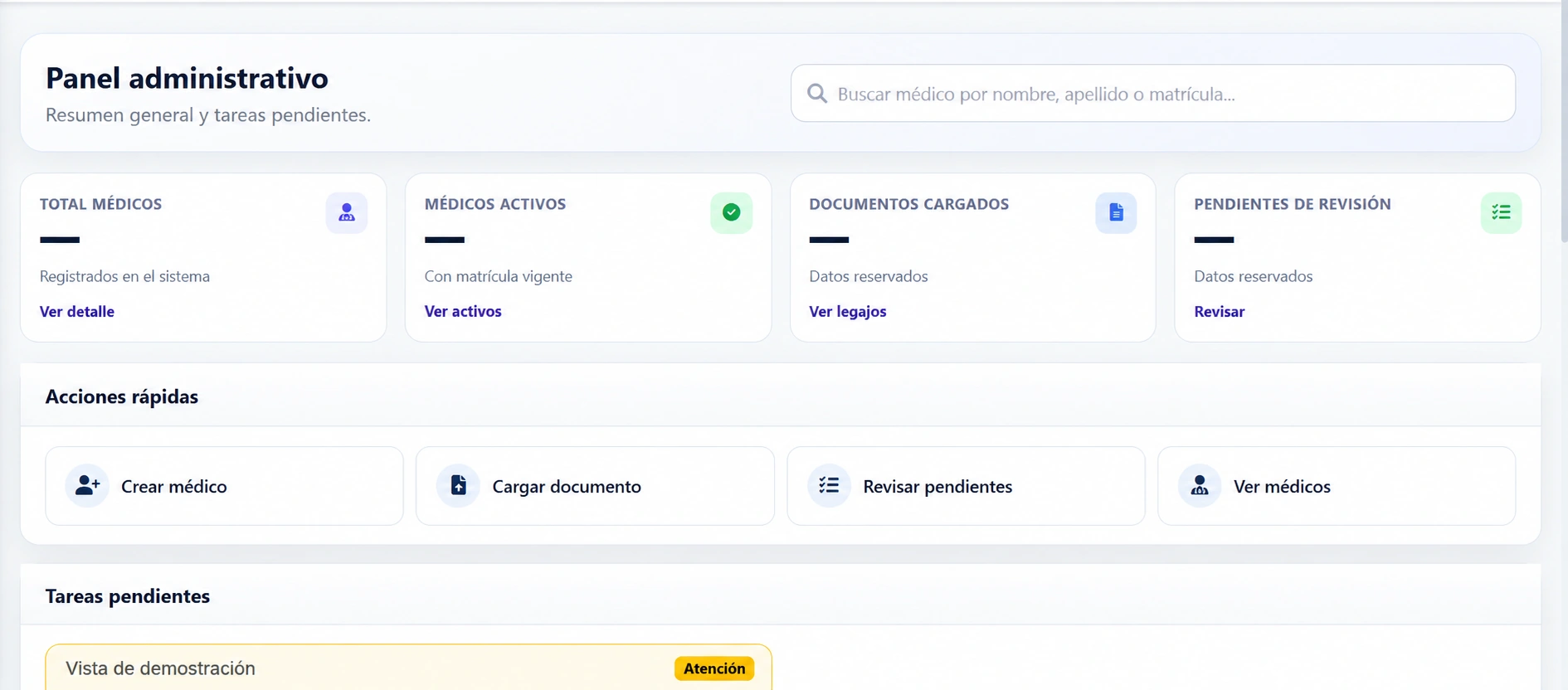Click the Panel administrativo heading

[187, 78]
